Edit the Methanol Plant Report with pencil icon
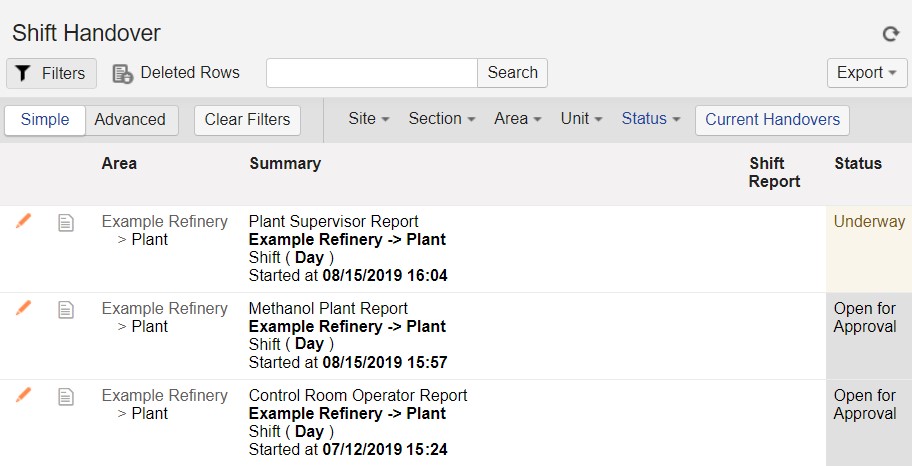The image size is (912, 466). point(23,308)
